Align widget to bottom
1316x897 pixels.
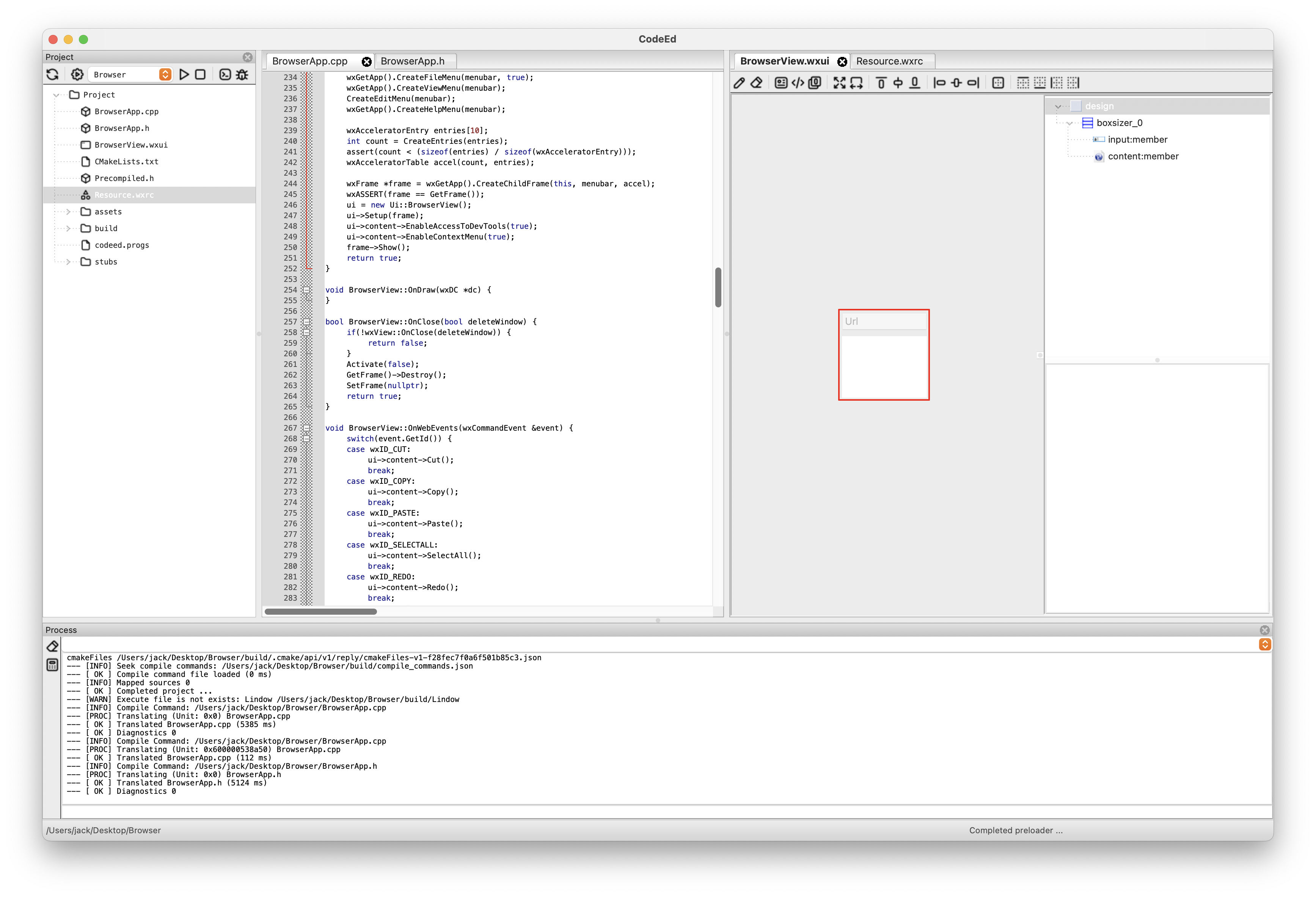tap(914, 83)
